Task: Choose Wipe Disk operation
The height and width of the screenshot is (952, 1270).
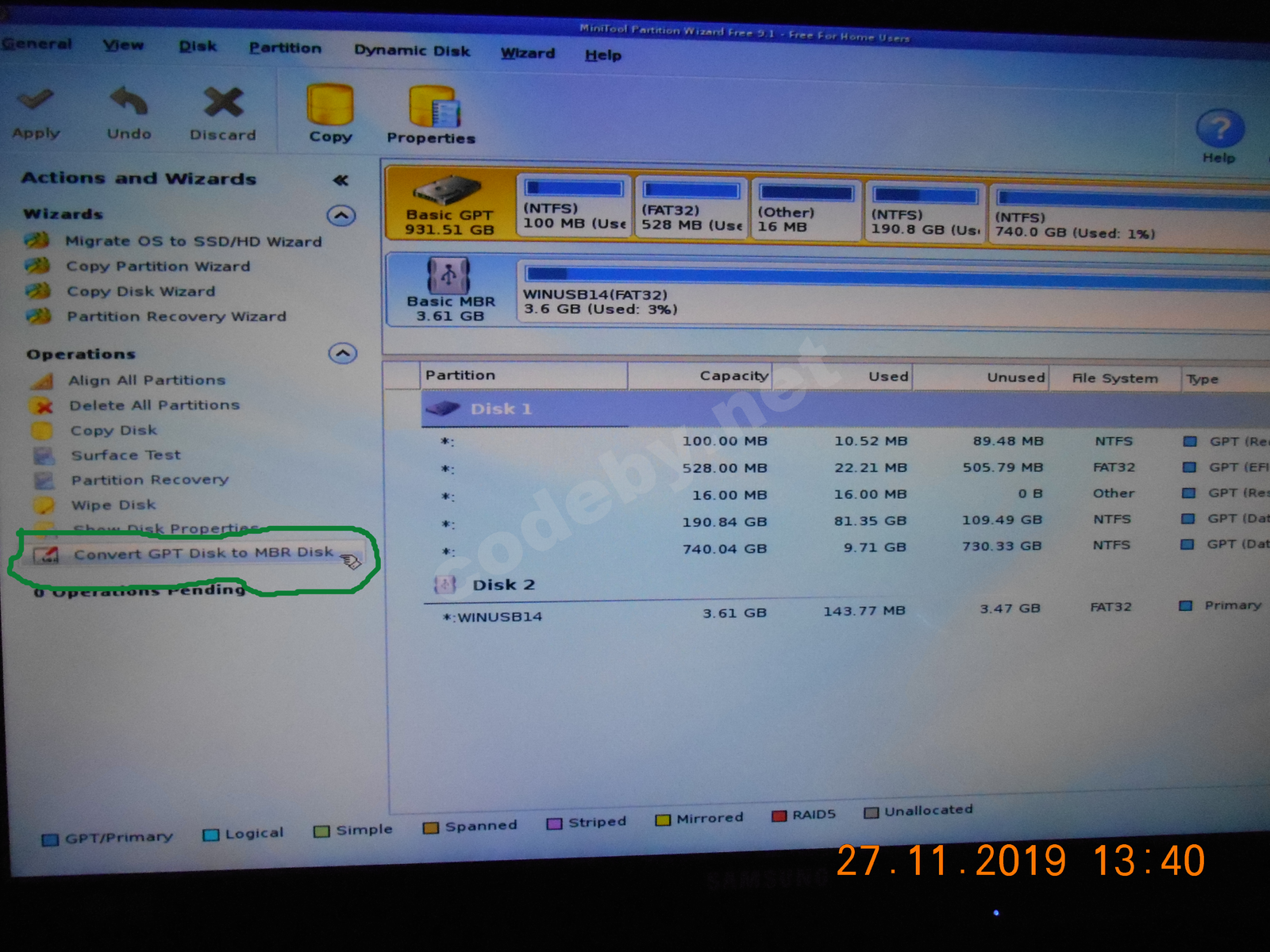Action: [114, 505]
